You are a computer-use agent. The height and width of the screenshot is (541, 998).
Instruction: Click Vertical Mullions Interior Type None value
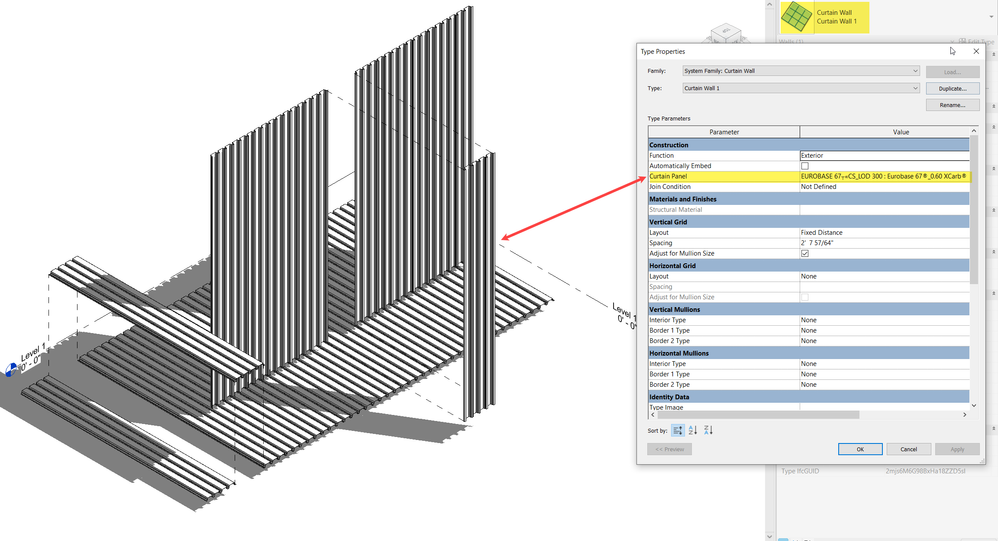click(885, 320)
